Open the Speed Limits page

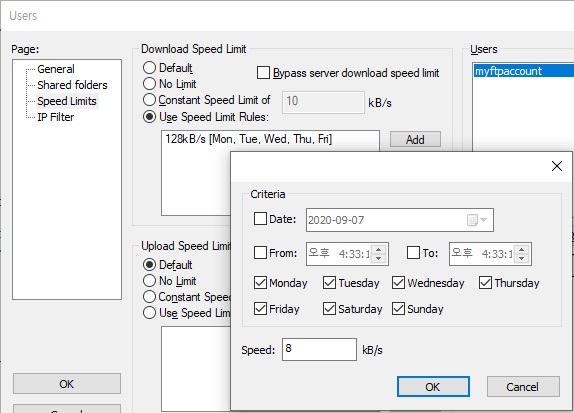67,101
